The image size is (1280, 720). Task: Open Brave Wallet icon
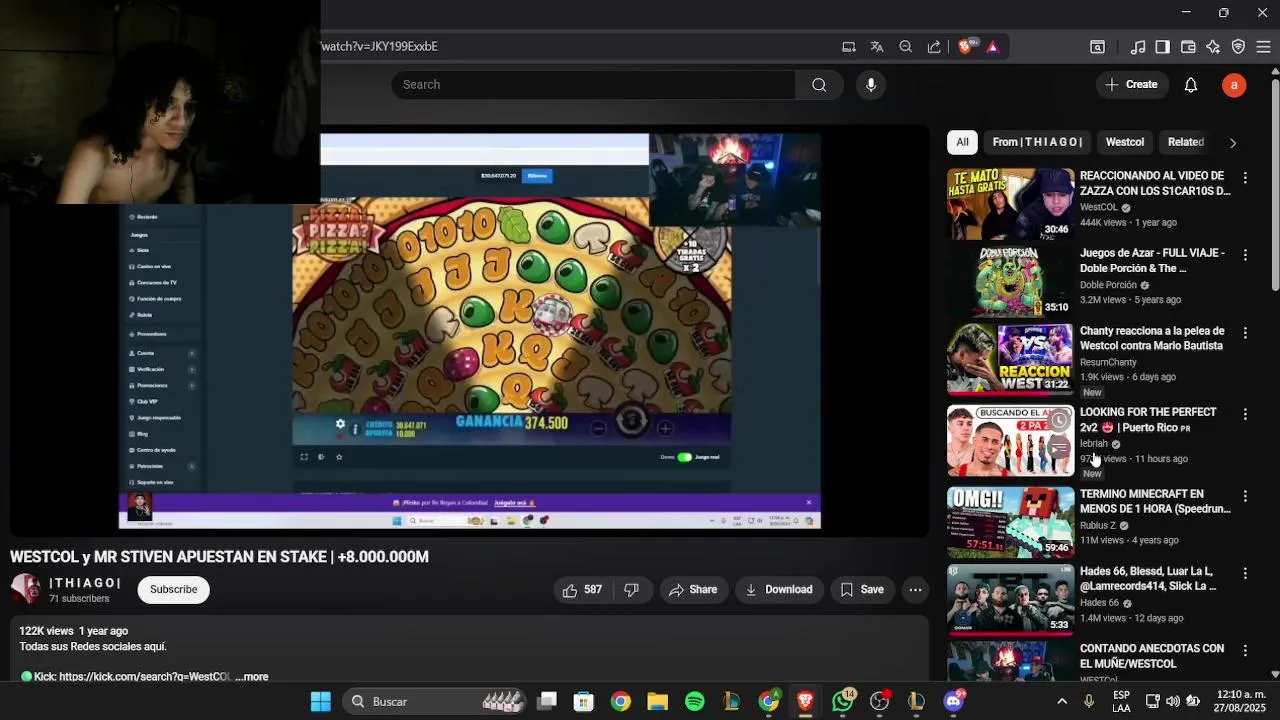pos(1188,46)
